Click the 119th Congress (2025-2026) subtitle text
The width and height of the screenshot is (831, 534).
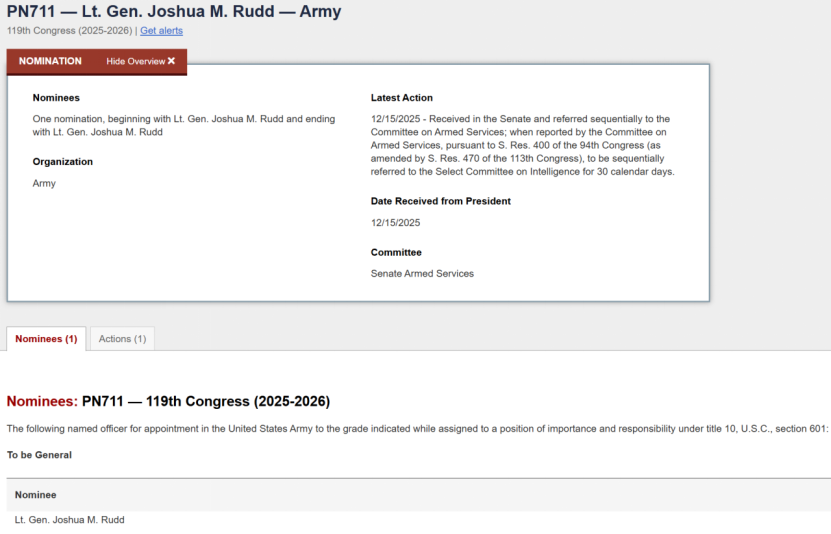69,31
